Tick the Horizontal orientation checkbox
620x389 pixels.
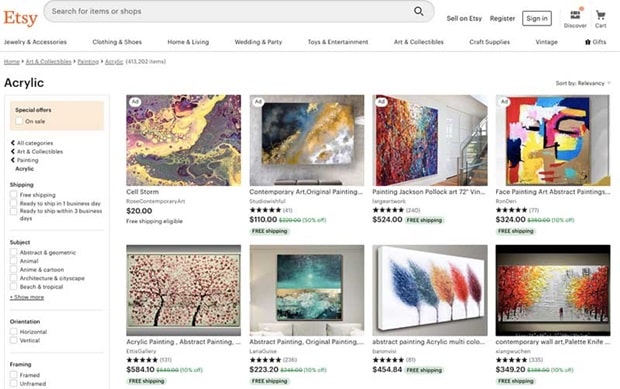13,332
